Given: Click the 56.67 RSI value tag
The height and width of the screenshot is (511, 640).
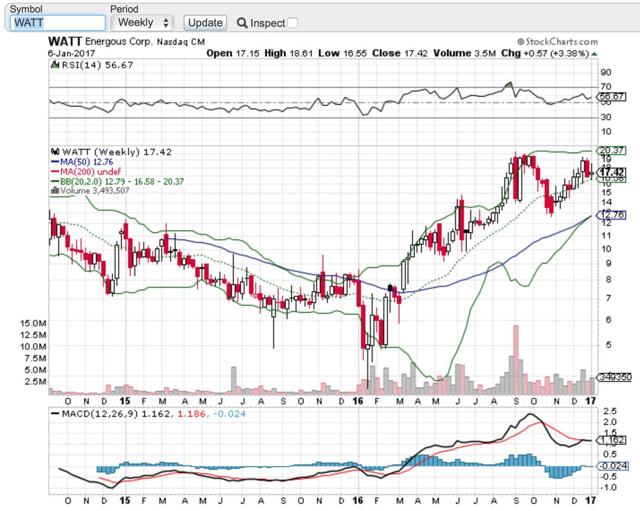Looking at the screenshot, I should click(611, 97).
